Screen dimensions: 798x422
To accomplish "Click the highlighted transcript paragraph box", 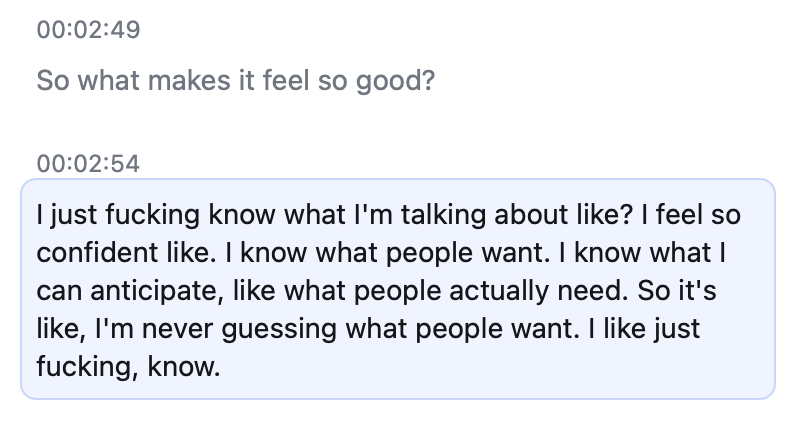I will click(x=398, y=290).
